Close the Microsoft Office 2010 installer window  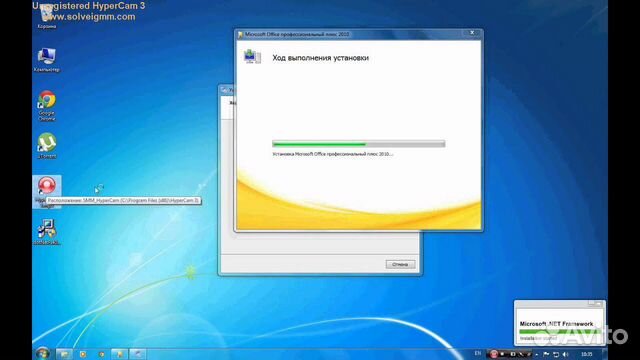point(472,33)
